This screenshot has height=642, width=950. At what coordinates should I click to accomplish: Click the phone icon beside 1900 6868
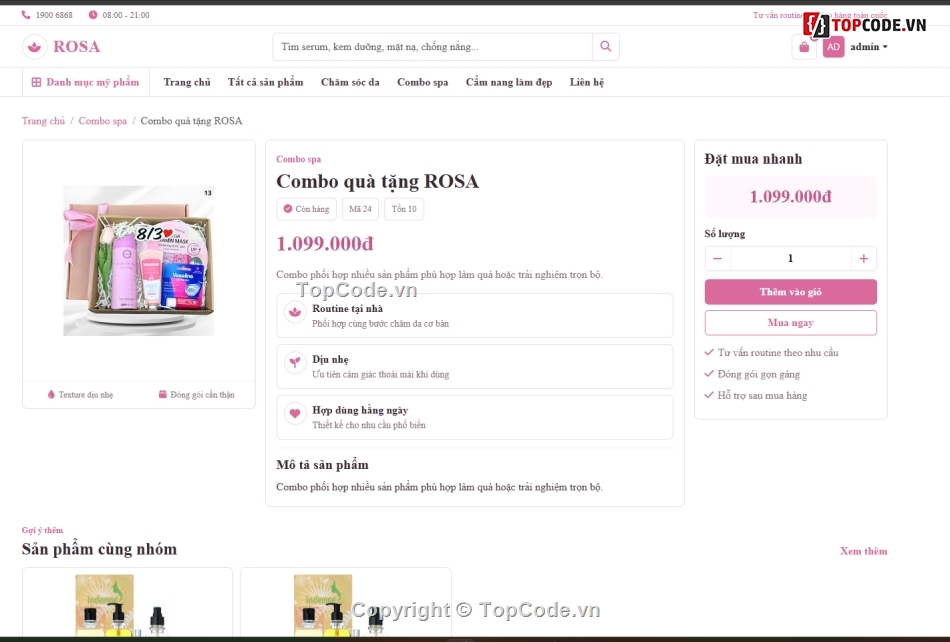(26, 15)
